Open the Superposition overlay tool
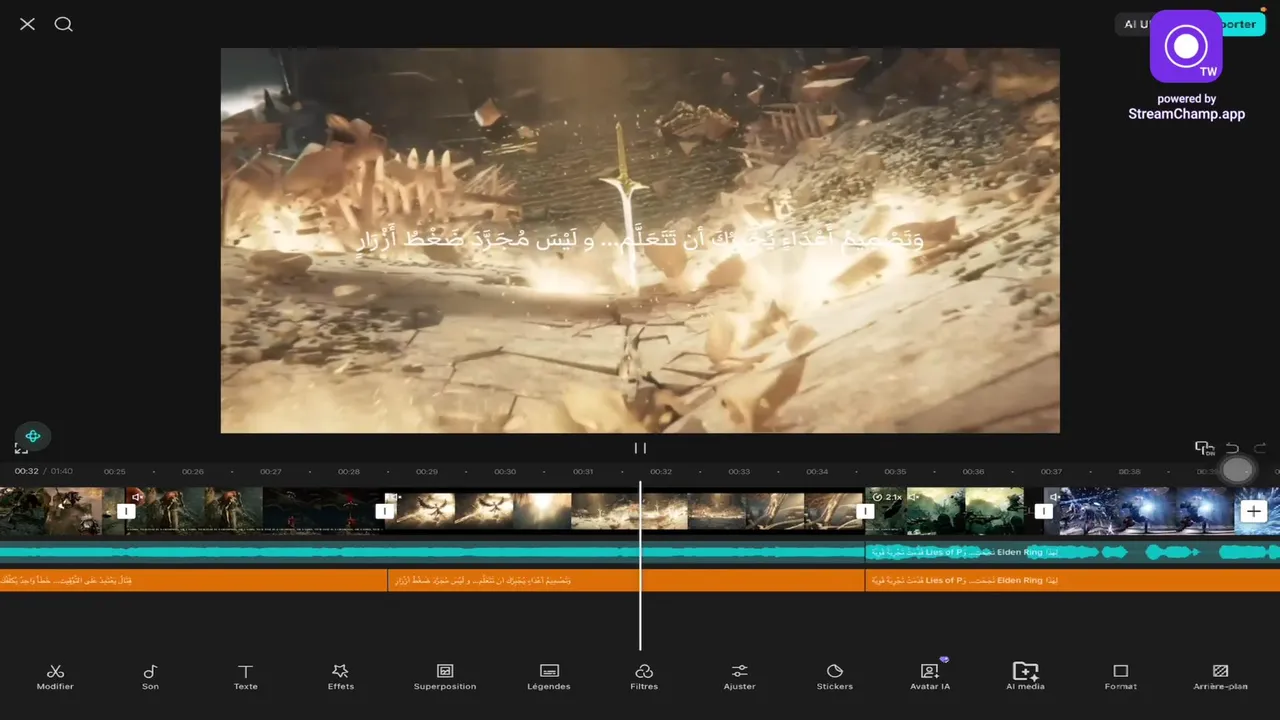 coord(445,677)
